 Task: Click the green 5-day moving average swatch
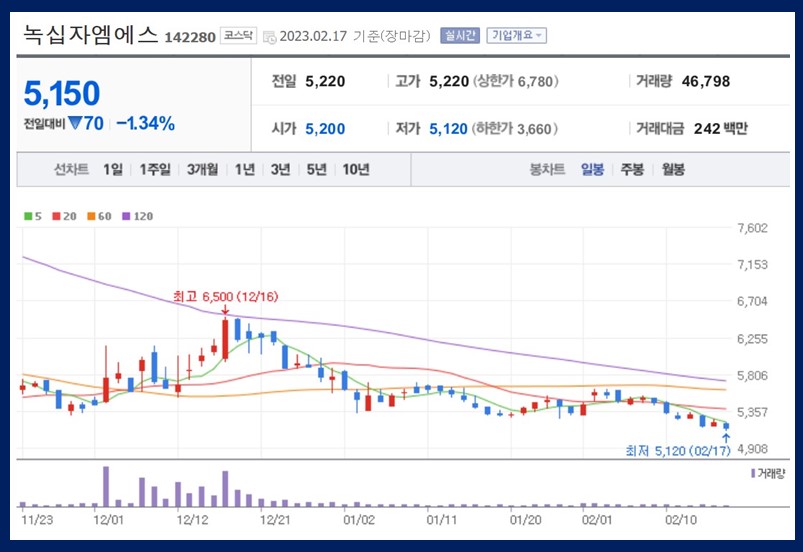pyautogui.click(x=28, y=216)
